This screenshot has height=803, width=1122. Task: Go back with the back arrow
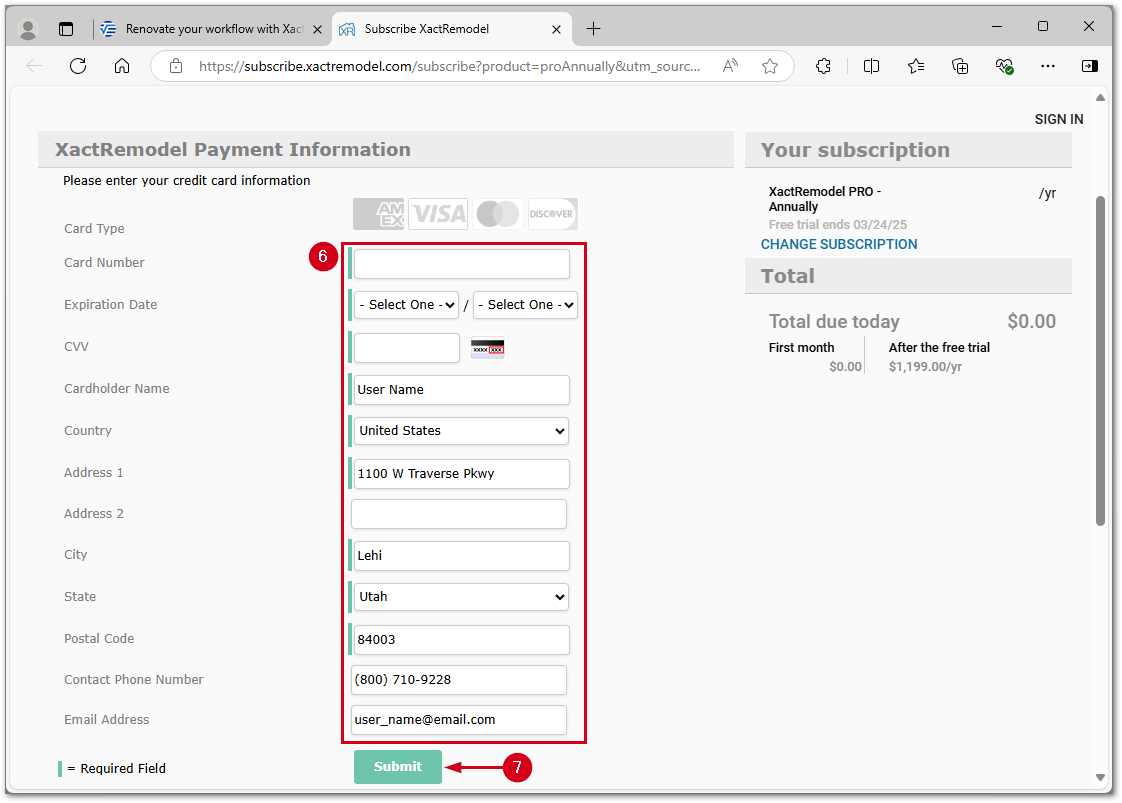(x=34, y=67)
